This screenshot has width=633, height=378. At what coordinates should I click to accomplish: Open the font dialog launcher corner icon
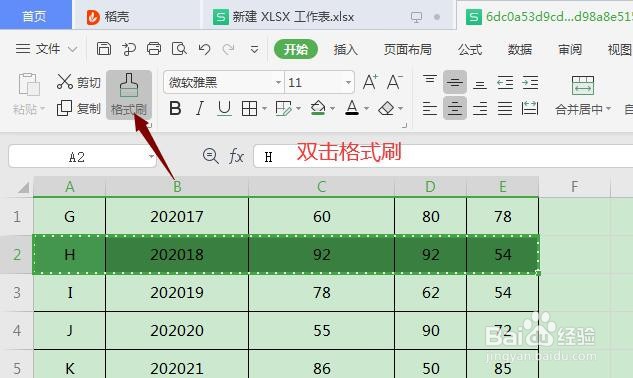click(x=405, y=125)
